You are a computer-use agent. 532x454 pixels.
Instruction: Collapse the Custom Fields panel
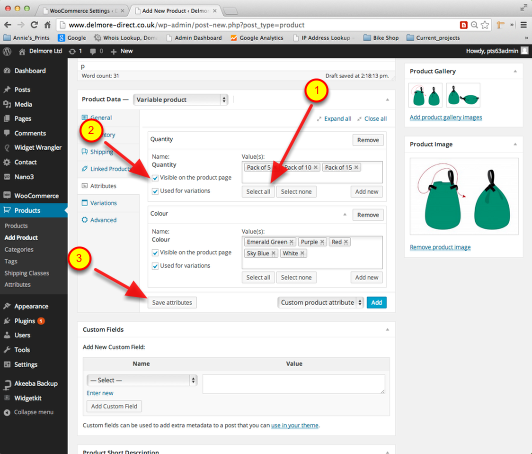387,329
